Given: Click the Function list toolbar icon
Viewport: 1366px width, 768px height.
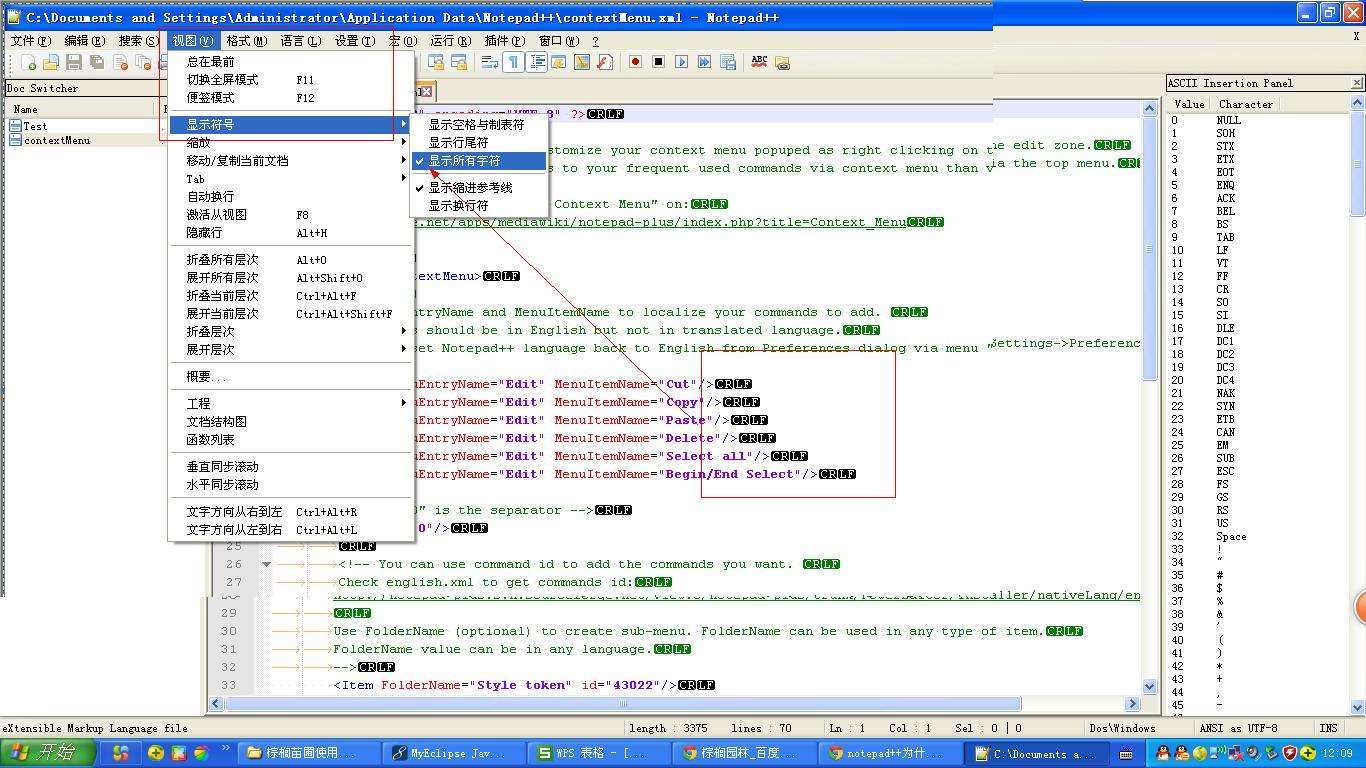Looking at the screenshot, I should (604, 62).
